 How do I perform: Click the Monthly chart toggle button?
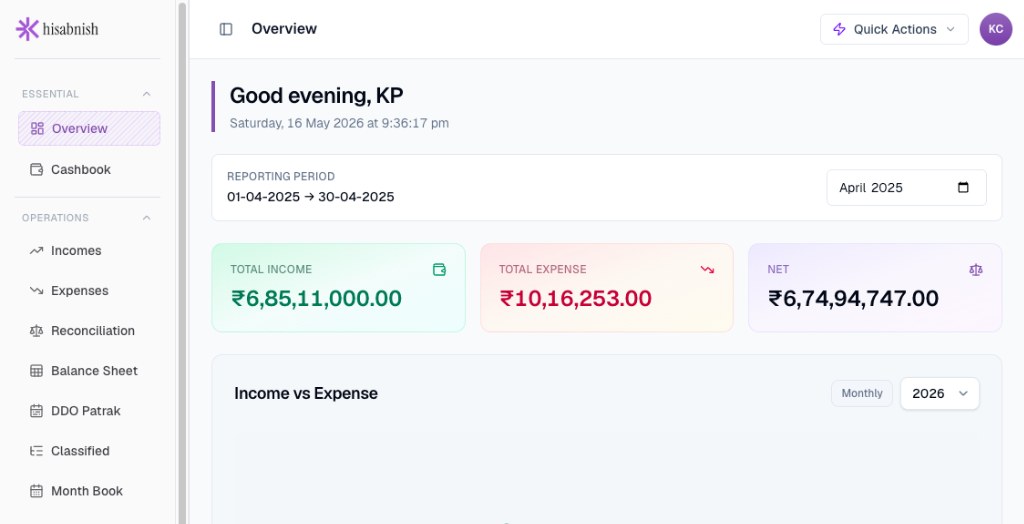[x=861, y=393]
